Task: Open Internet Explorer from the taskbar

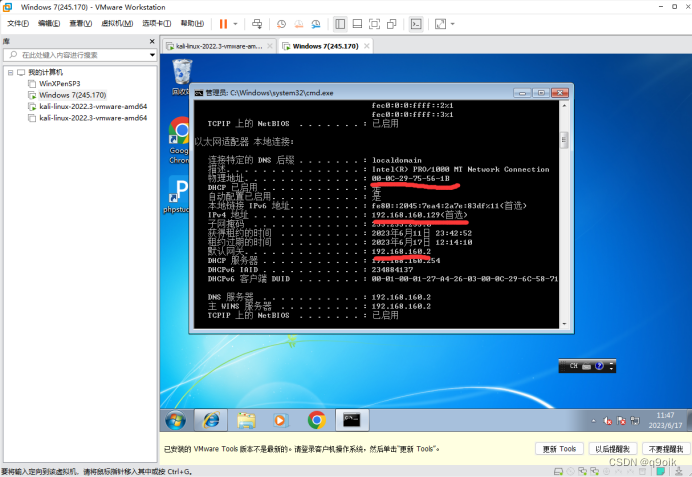Action: 211,420
